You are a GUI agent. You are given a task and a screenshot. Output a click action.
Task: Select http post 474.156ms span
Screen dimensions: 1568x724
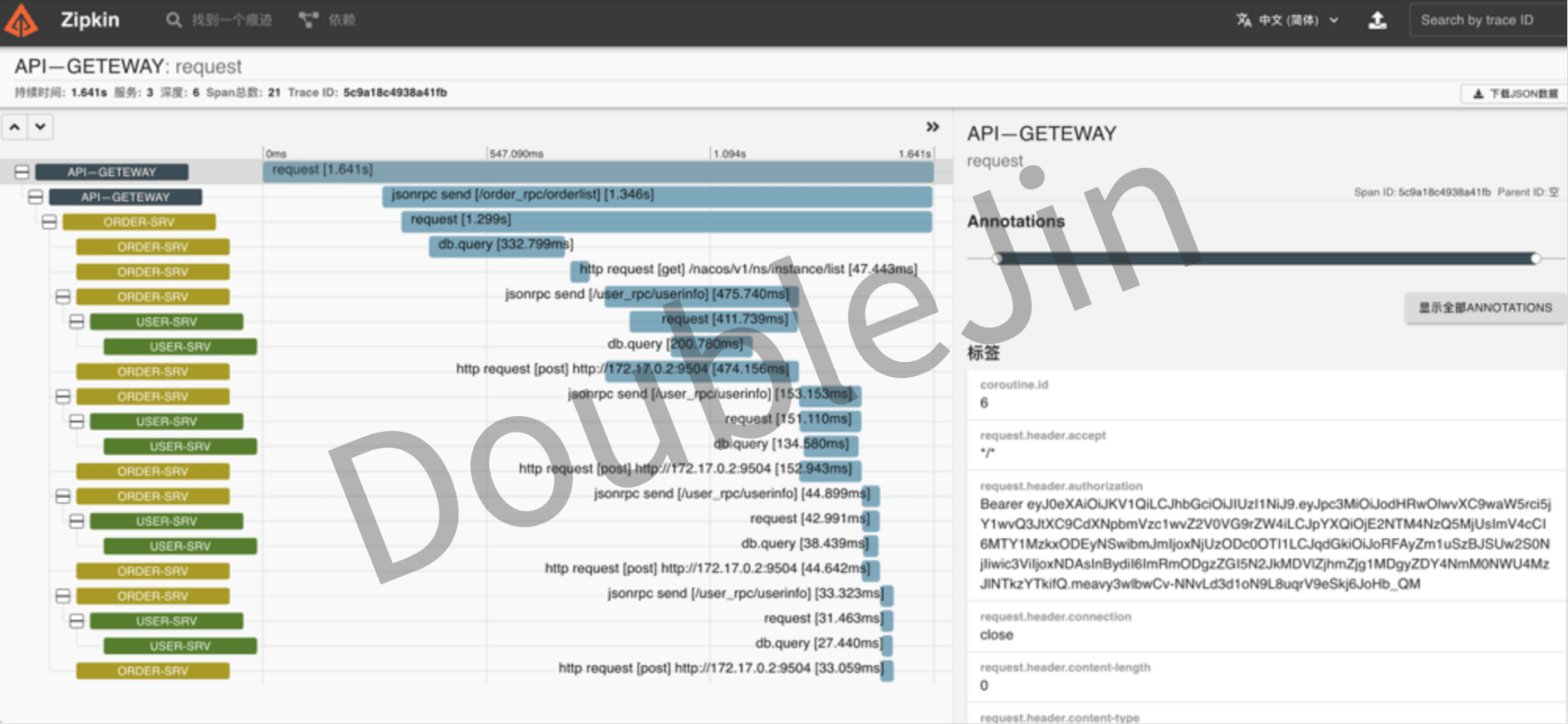click(702, 370)
